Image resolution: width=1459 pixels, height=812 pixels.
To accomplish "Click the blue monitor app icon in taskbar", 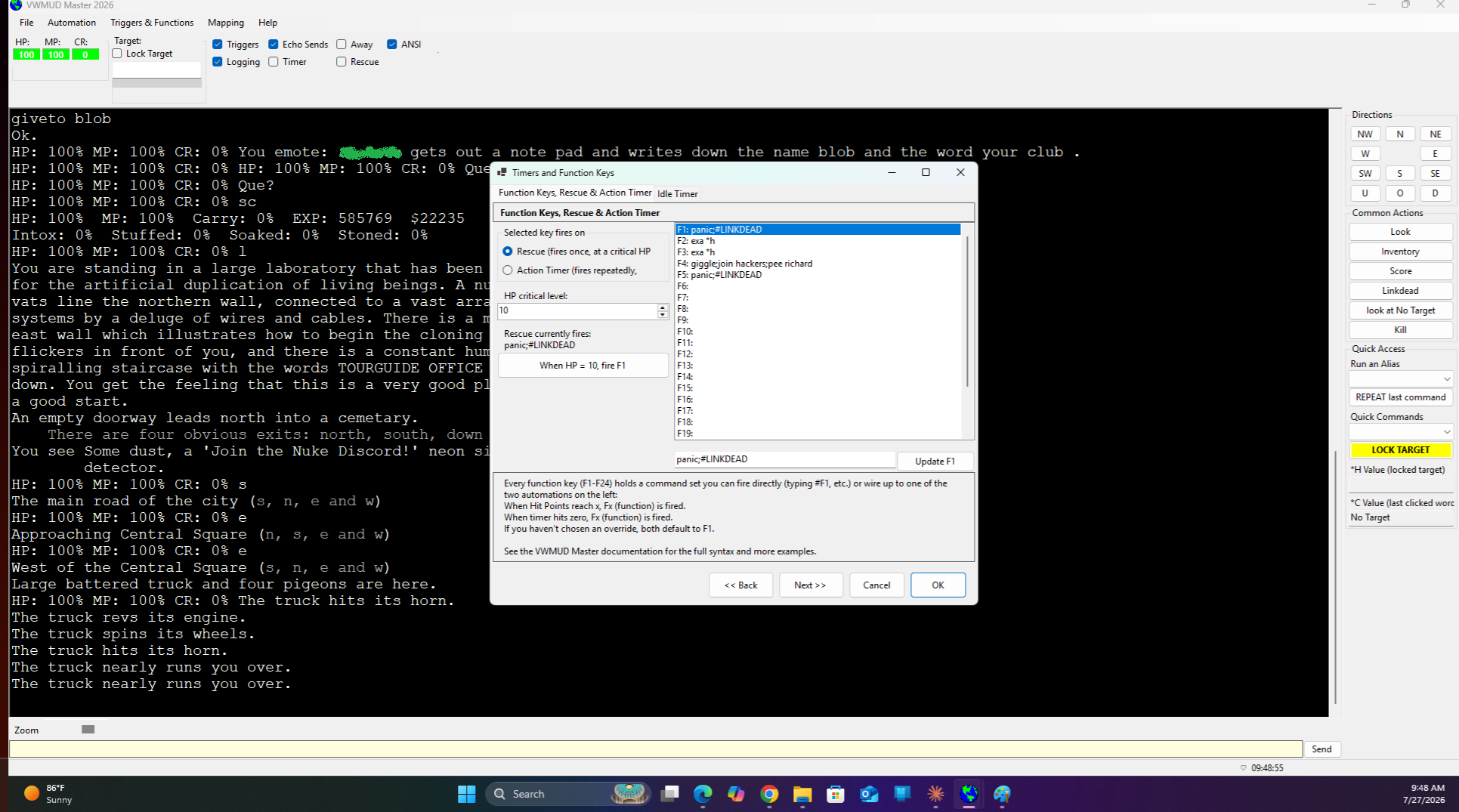I will (902, 794).
